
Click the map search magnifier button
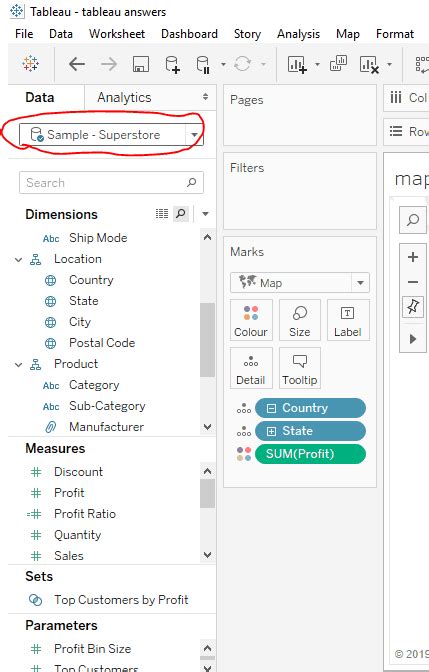pyautogui.click(x=413, y=220)
